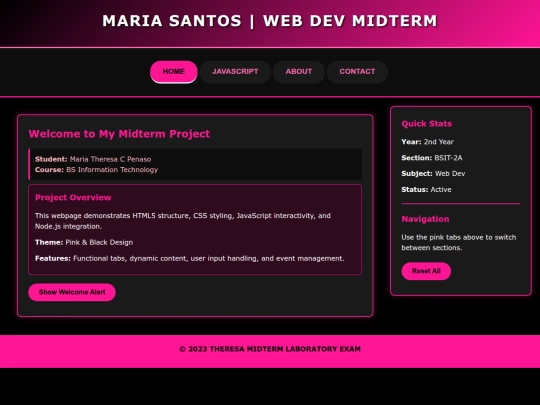
Task: Click the Project Overview heading
Action: pyautogui.click(x=73, y=198)
